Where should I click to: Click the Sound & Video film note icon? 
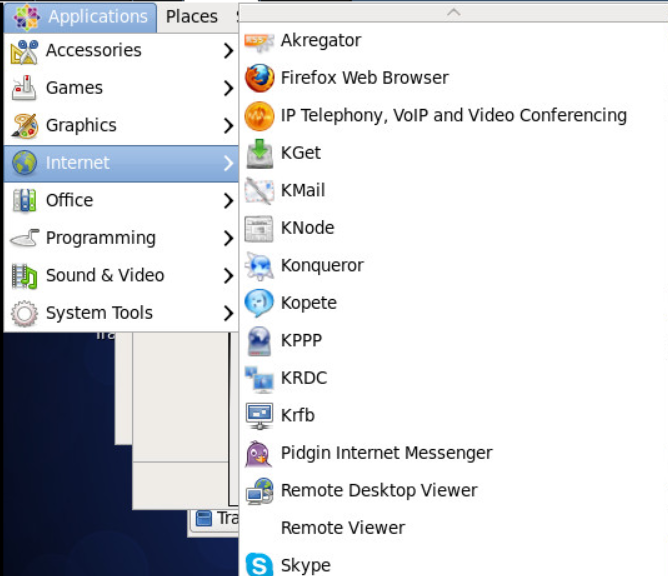point(24,276)
